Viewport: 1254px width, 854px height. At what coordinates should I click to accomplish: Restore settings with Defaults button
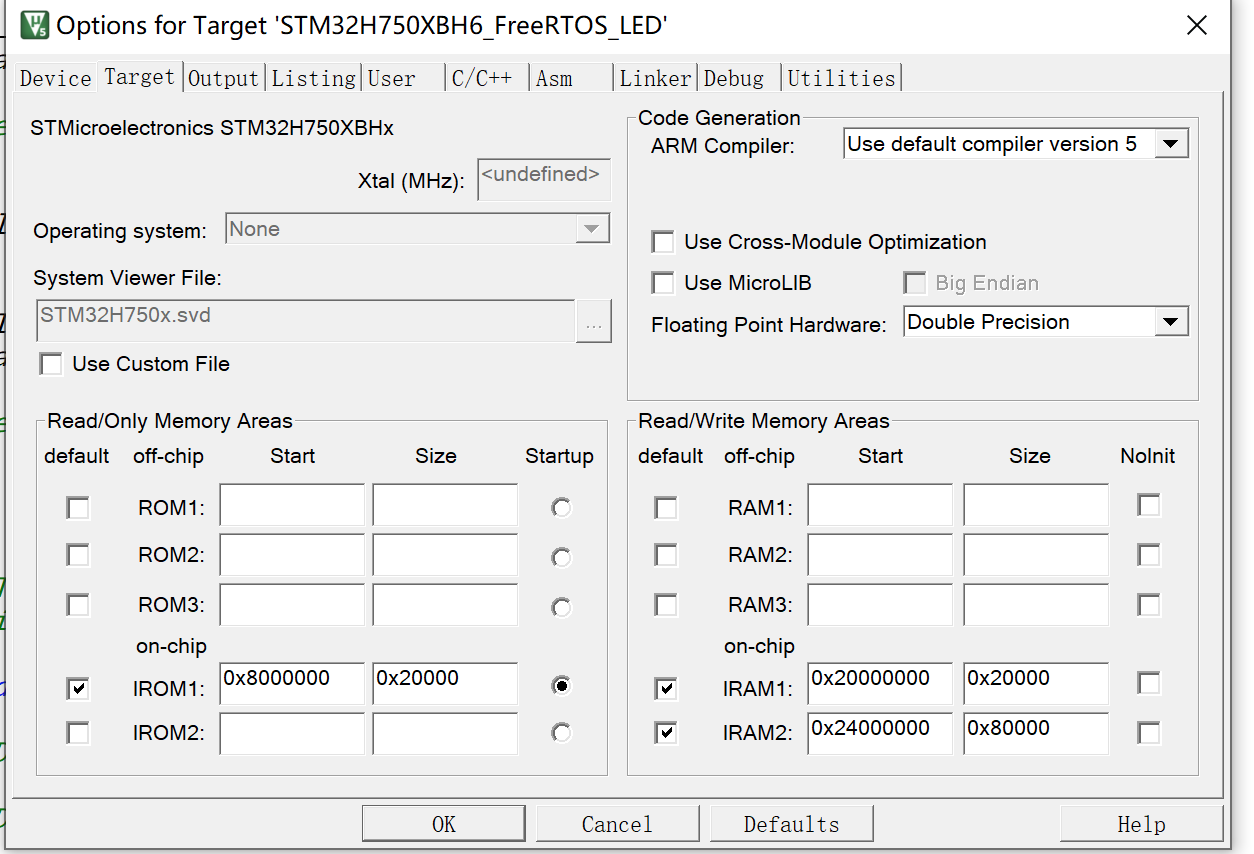[791, 824]
